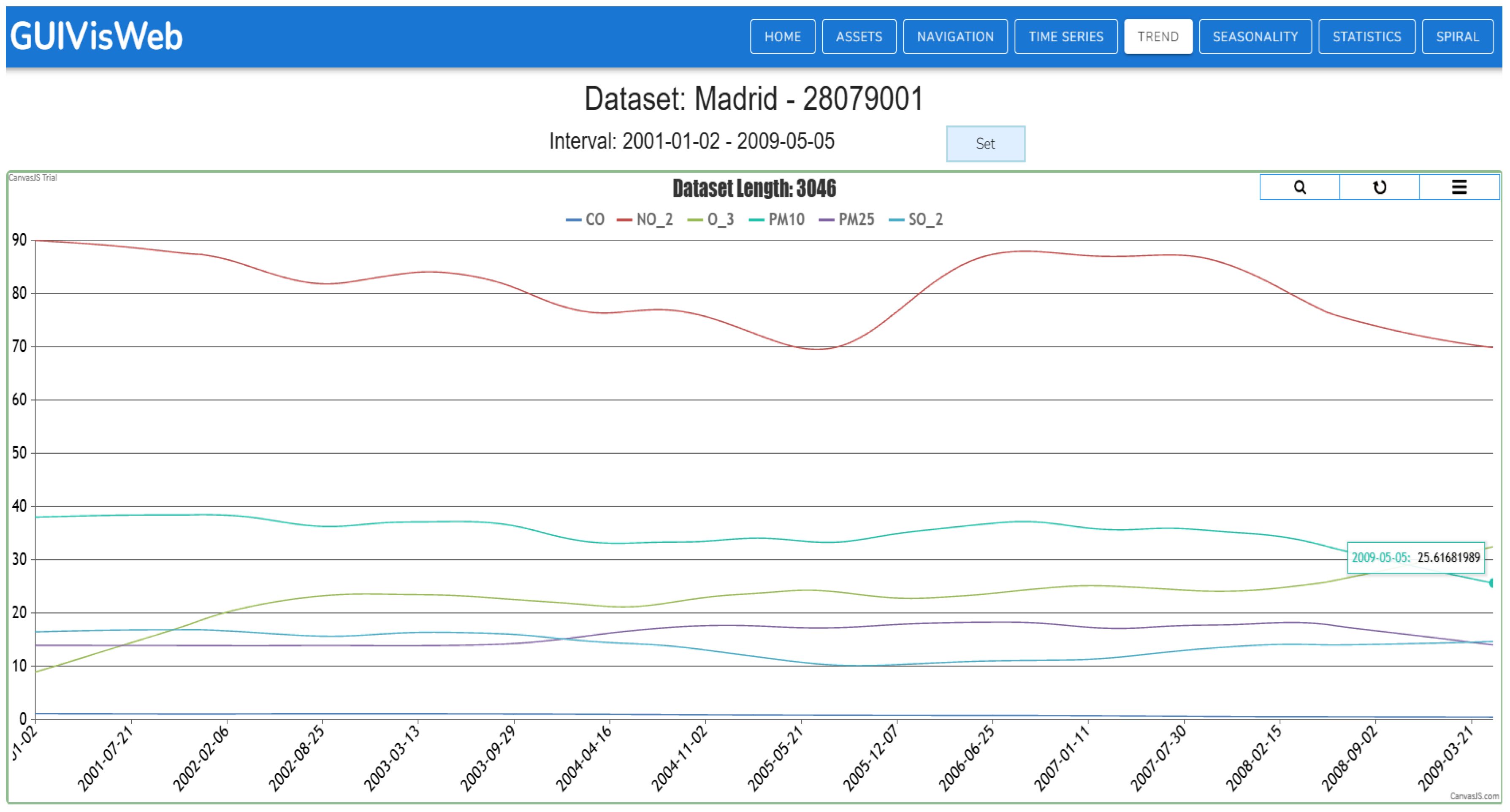Click the zoom magnifier icon in chart toolbar
This screenshot has width=1510, height=812.
(x=1299, y=187)
